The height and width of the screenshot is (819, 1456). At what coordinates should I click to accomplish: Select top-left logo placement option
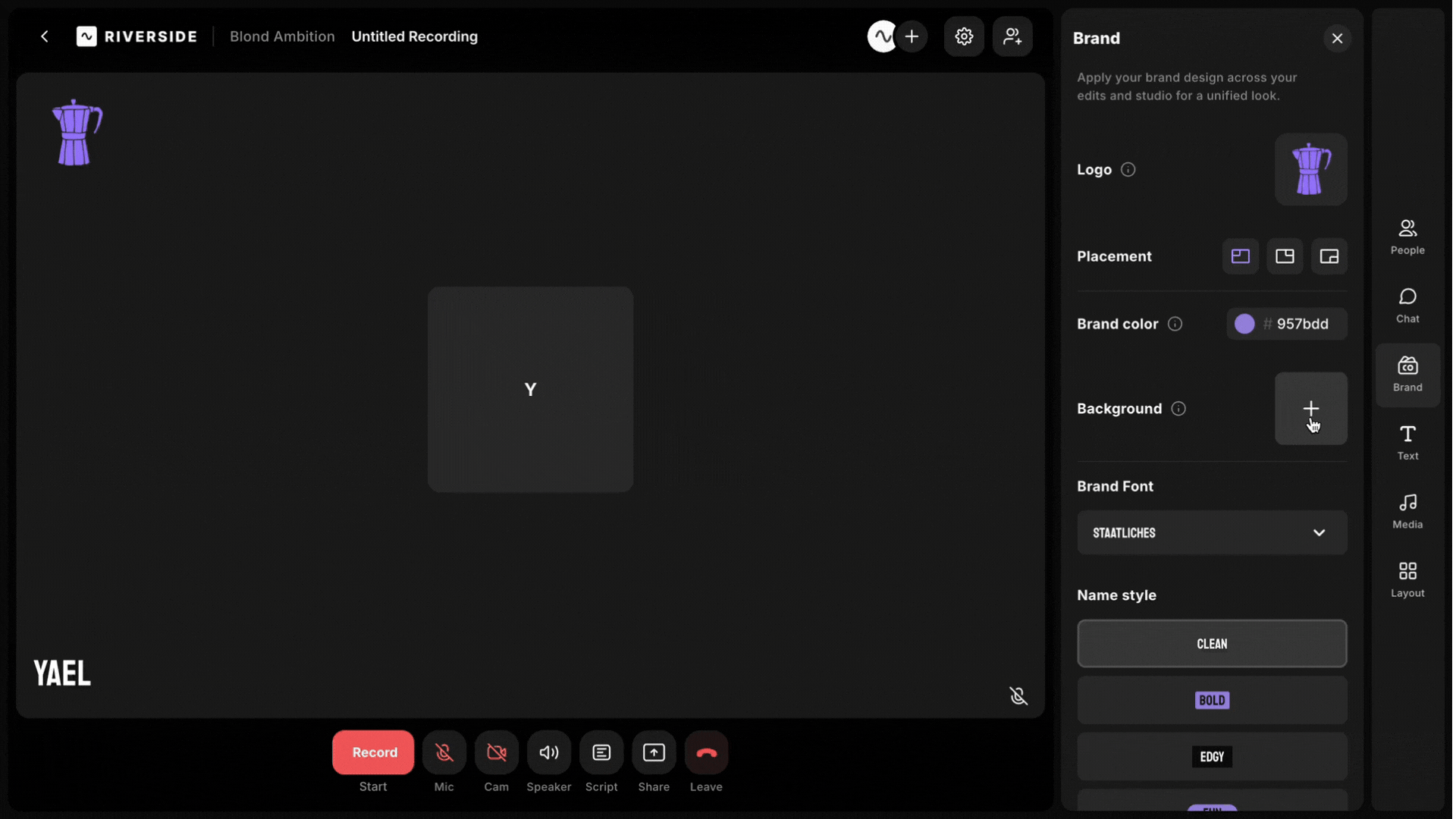click(1241, 256)
